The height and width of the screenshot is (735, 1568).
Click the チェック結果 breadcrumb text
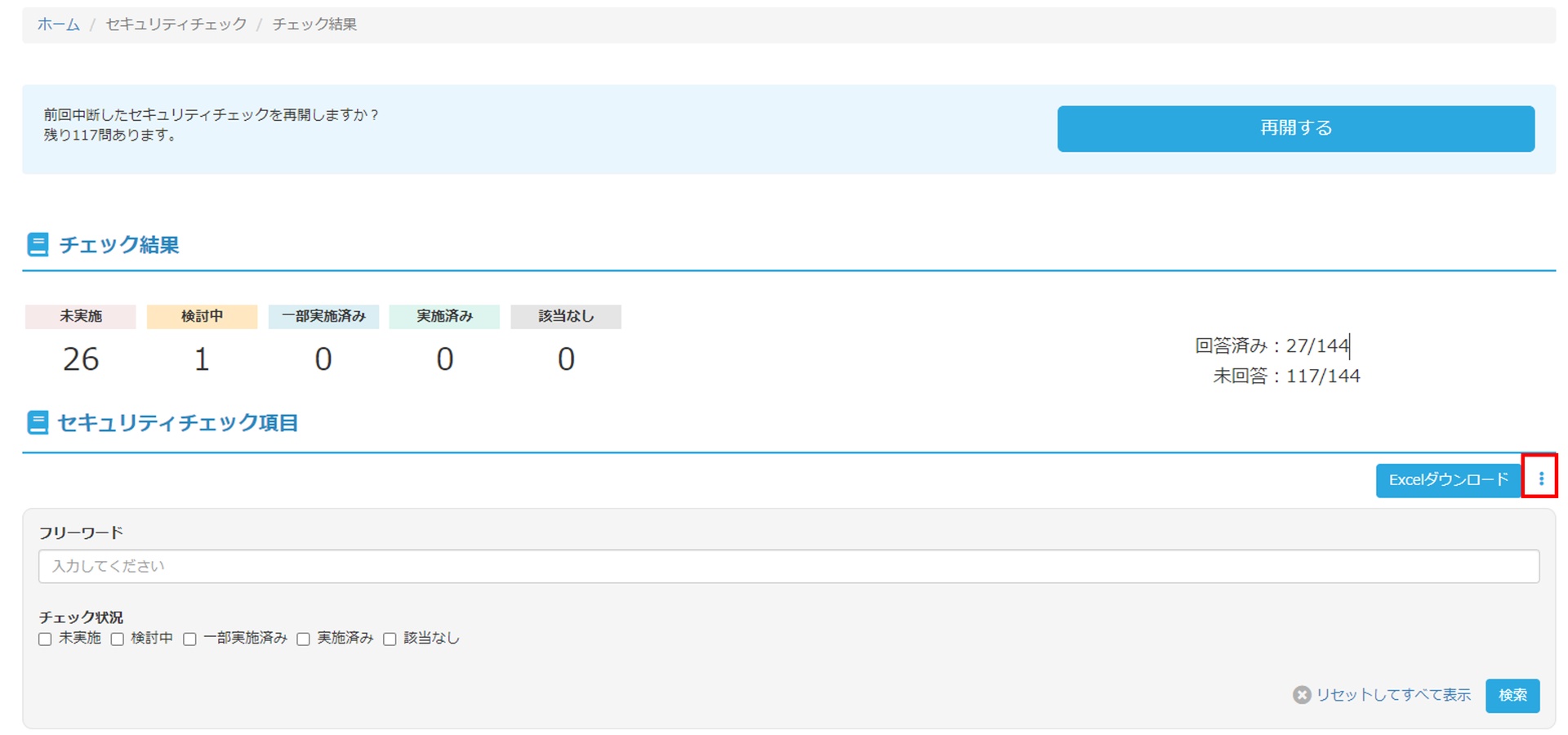click(314, 24)
